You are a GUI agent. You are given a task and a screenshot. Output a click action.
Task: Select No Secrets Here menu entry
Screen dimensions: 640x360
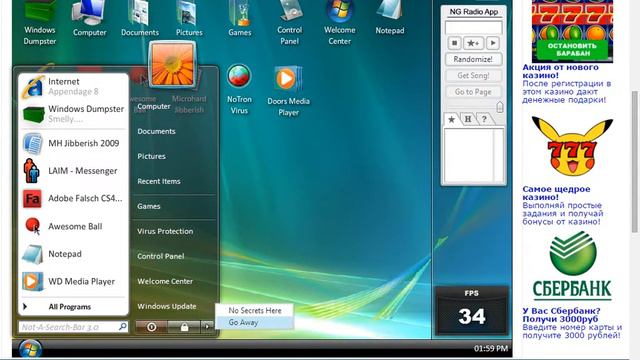point(255,311)
